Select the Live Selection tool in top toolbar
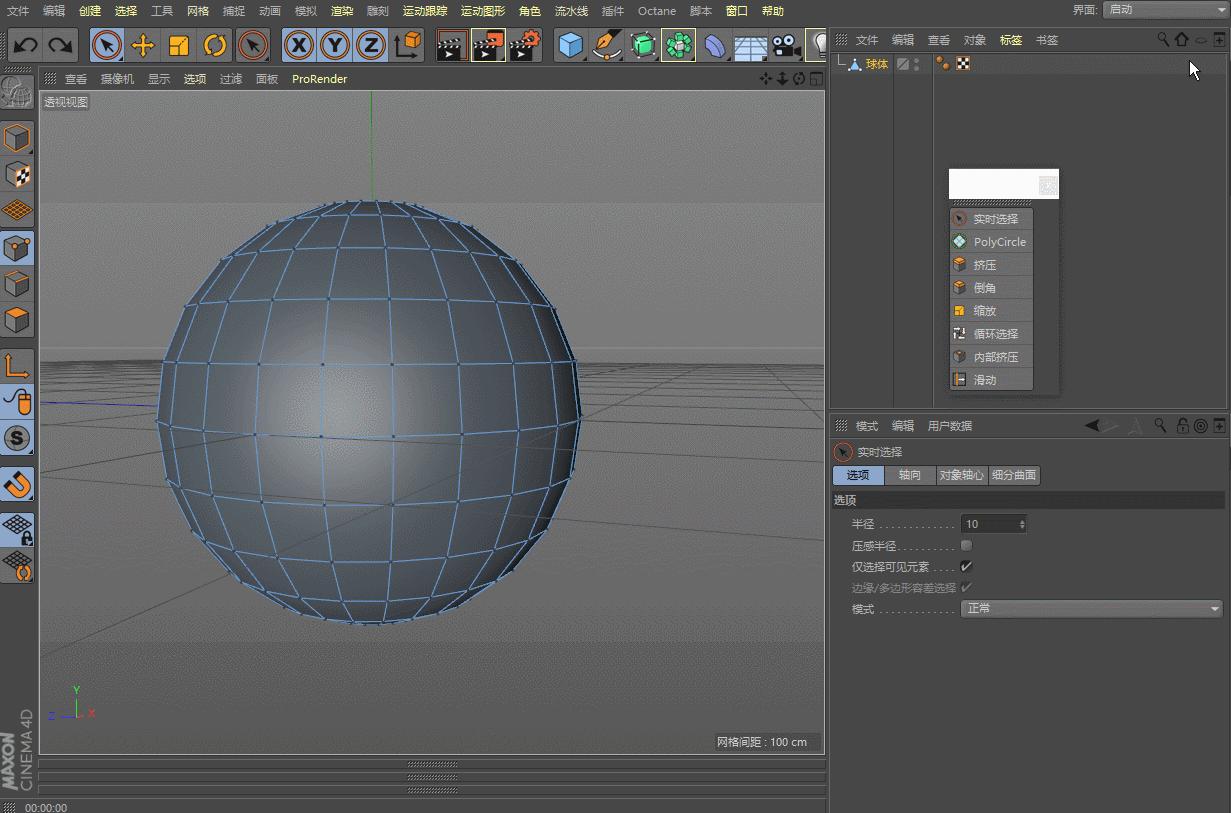 pos(107,45)
